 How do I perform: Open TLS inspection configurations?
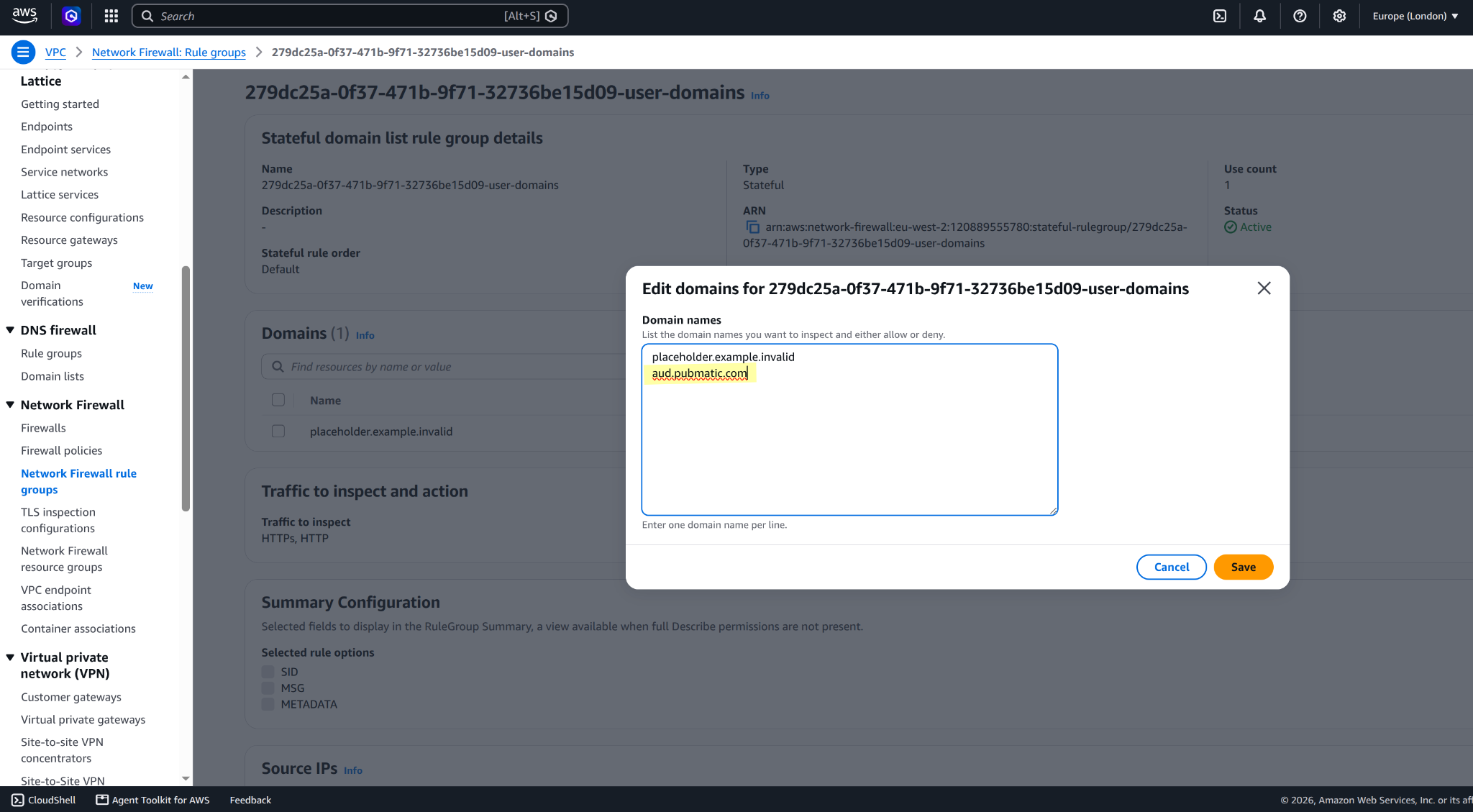(58, 520)
